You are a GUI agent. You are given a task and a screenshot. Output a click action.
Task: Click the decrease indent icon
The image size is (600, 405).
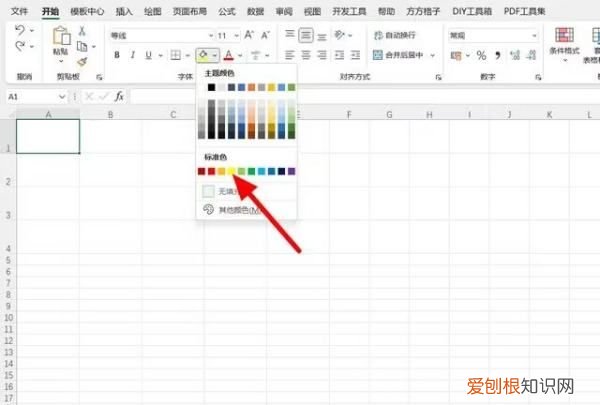pyautogui.click(x=339, y=55)
